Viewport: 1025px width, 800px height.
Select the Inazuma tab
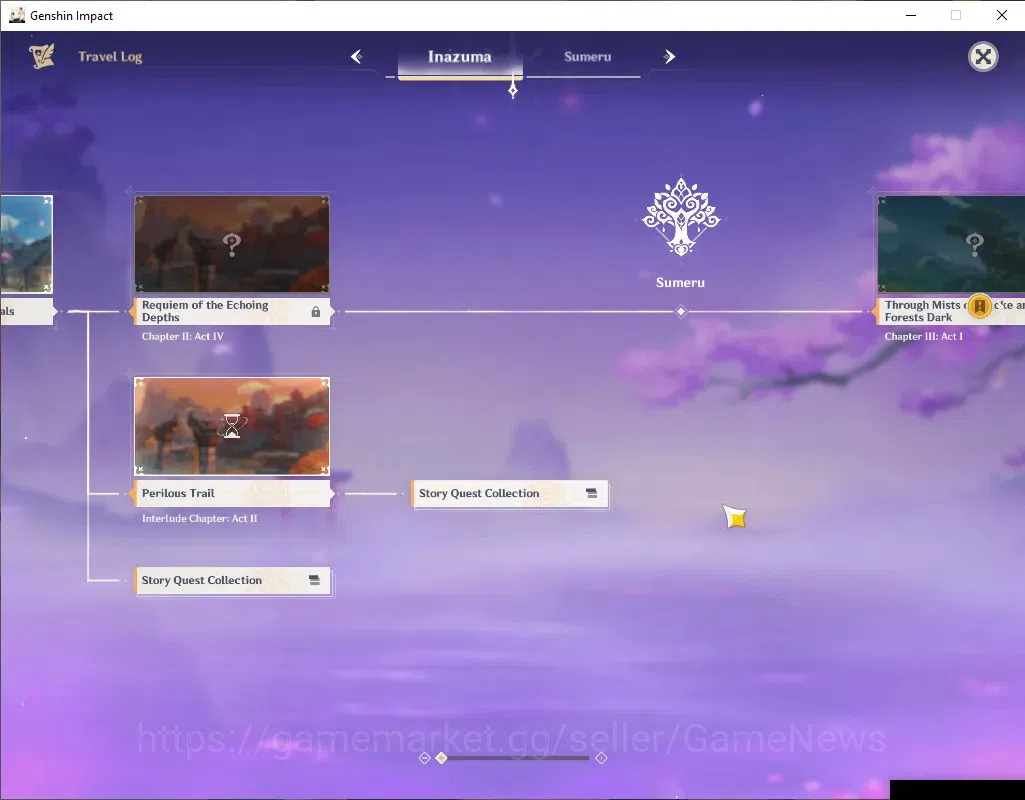[x=460, y=57]
